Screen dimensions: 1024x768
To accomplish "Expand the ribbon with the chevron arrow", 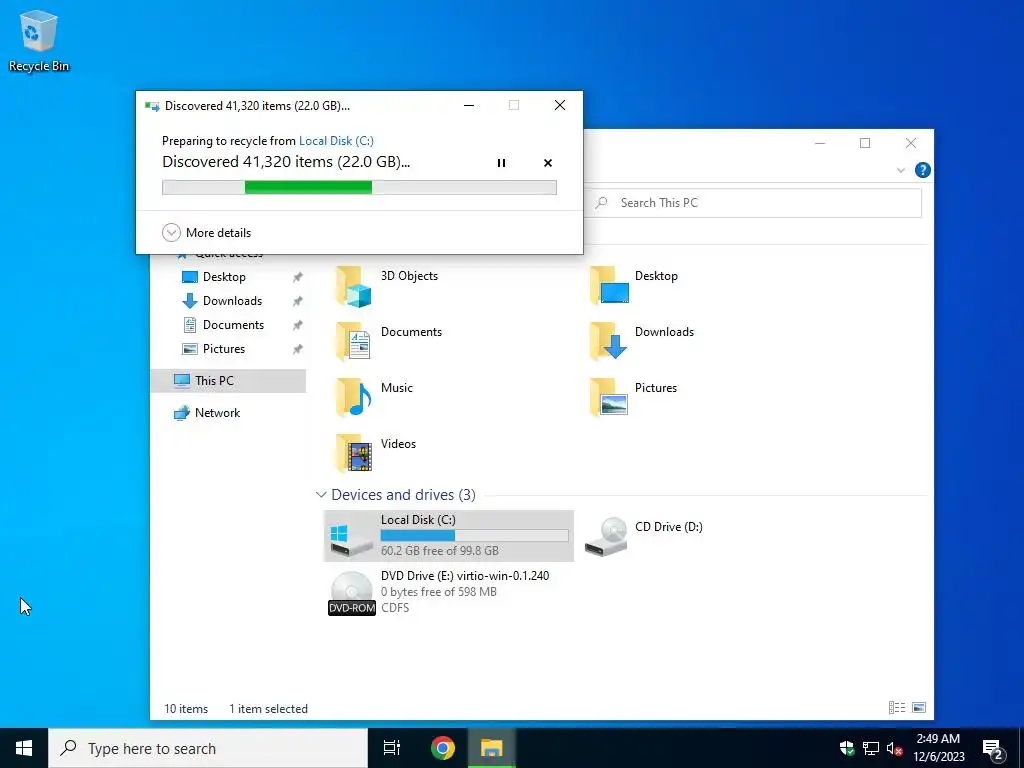I will [901, 170].
